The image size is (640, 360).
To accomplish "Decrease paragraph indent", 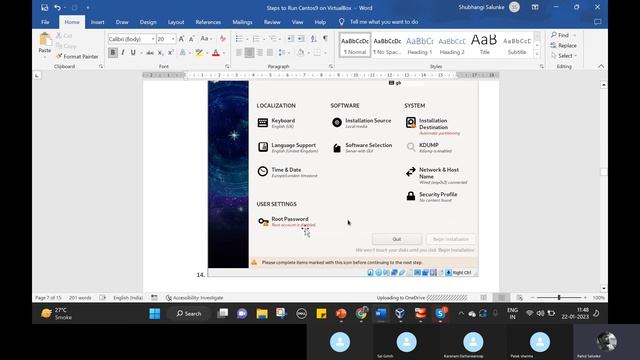I will (290, 39).
